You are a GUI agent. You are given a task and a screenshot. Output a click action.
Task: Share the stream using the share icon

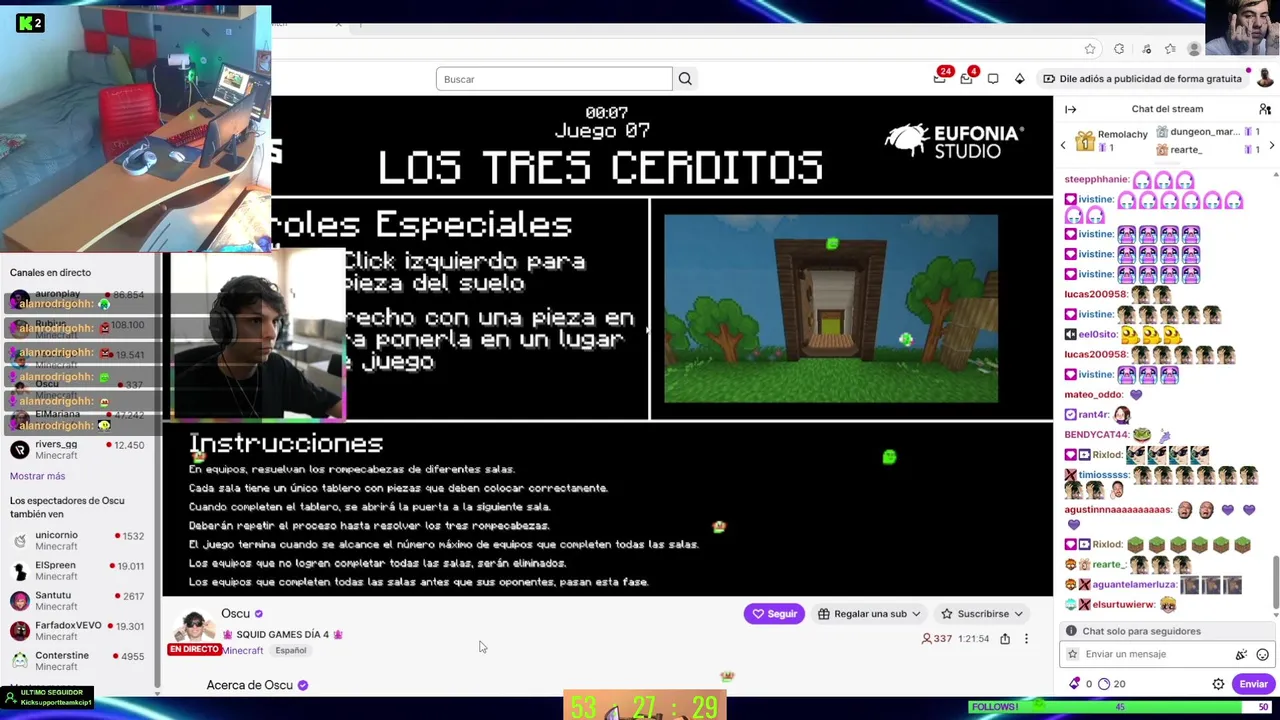pyautogui.click(x=1005, y=639)
